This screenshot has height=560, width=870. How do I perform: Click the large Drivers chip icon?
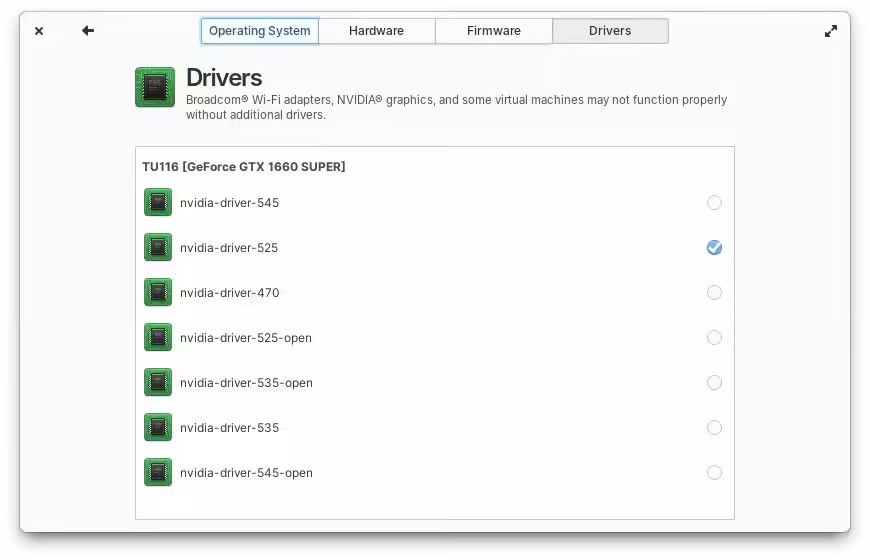pyautogui.click(x=155, y=87)
